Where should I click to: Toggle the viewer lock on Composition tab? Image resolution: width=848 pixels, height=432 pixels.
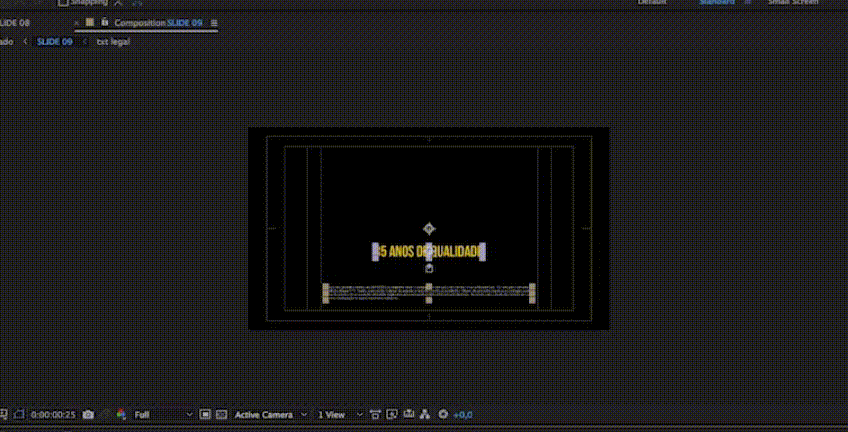pyautogui.click(x=104, y=22)
